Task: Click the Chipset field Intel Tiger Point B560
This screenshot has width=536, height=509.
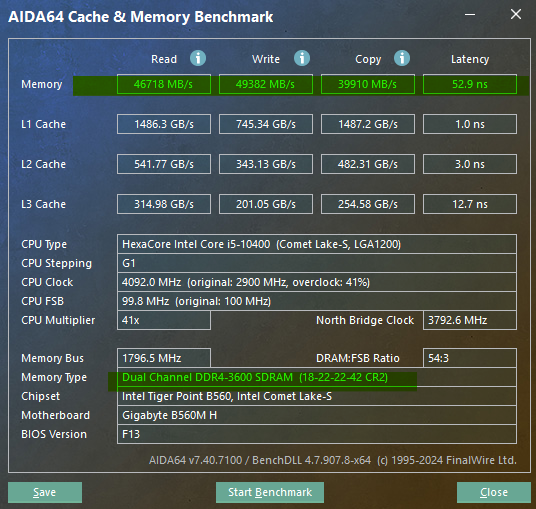Action: 317,396
